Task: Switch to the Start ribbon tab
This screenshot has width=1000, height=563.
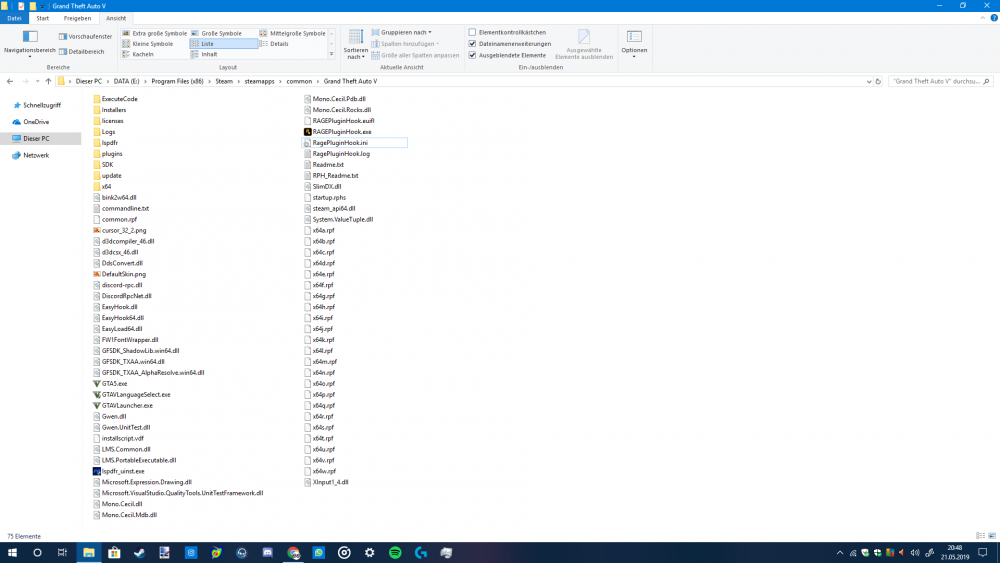Action: coord(43,18)
